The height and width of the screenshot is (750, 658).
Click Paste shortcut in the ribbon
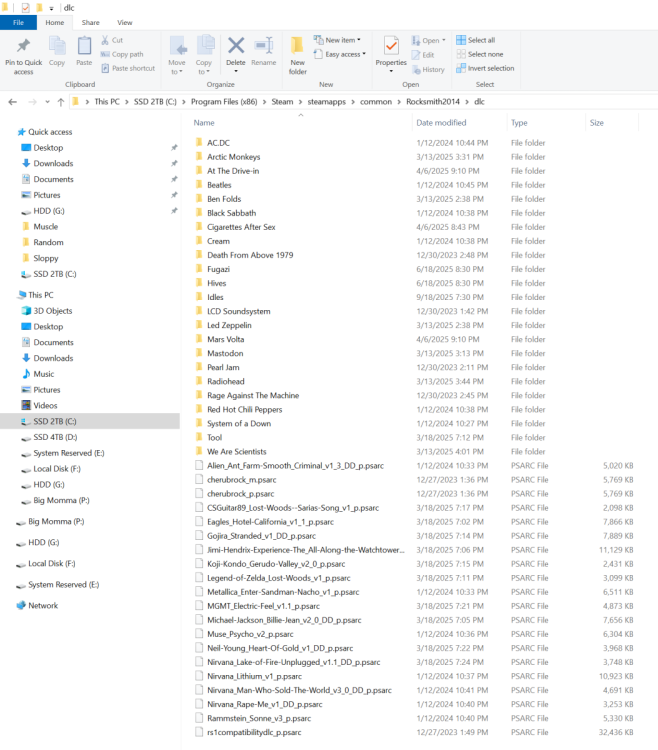[128, 68]
